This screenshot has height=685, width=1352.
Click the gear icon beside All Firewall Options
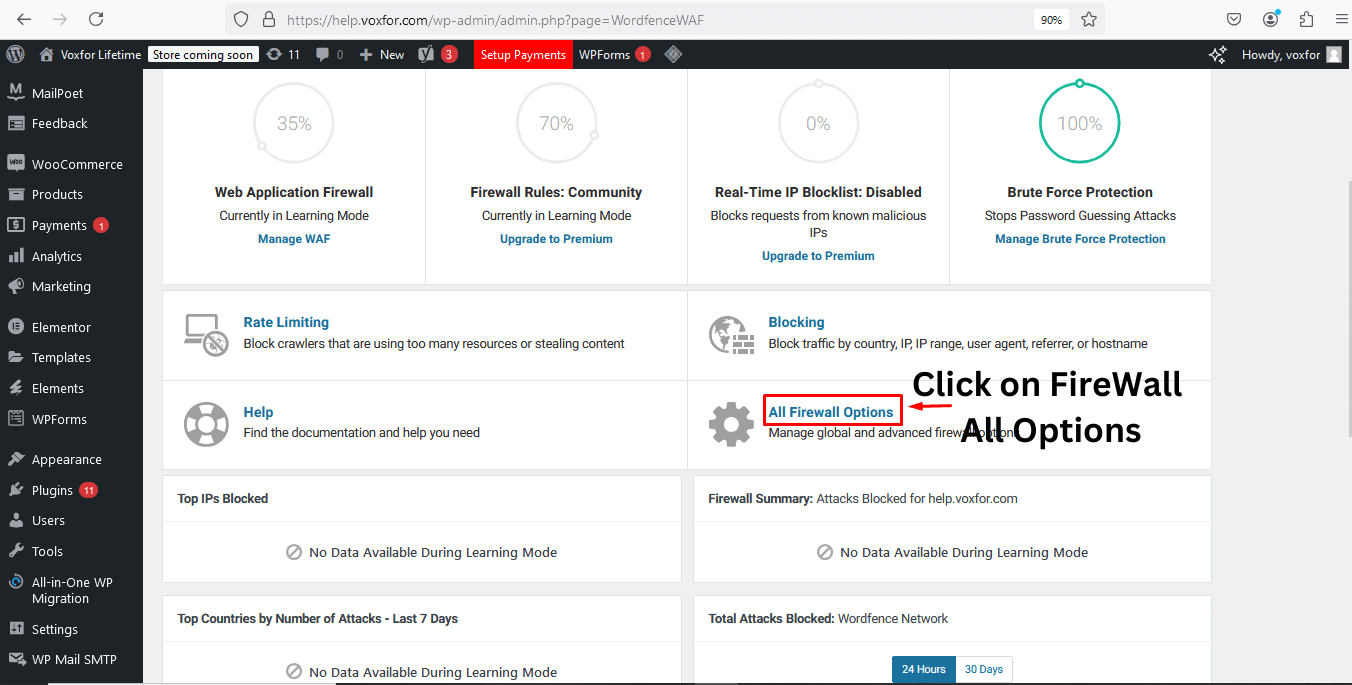click(x=731, y=424)
